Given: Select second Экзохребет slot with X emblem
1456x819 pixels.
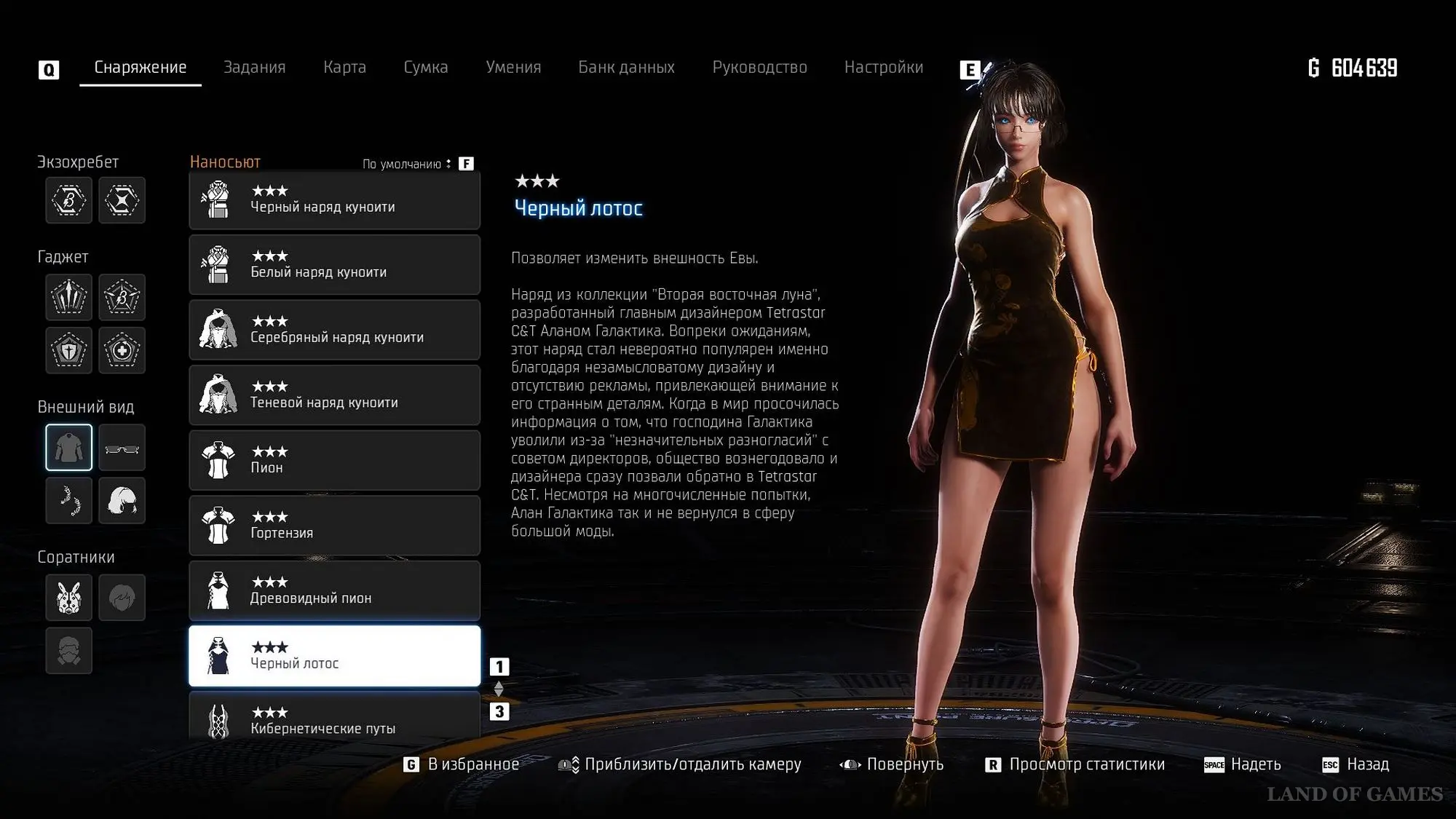Looking at the screenshot, I should coord(122,199).
